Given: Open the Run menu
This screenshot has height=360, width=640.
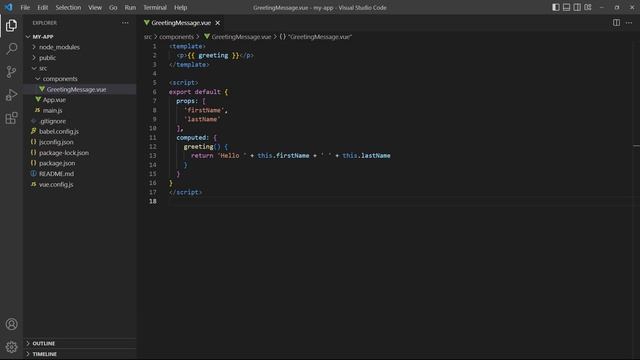Looking at the screenshot, I should pyautogui.click(x=130, y=7).
